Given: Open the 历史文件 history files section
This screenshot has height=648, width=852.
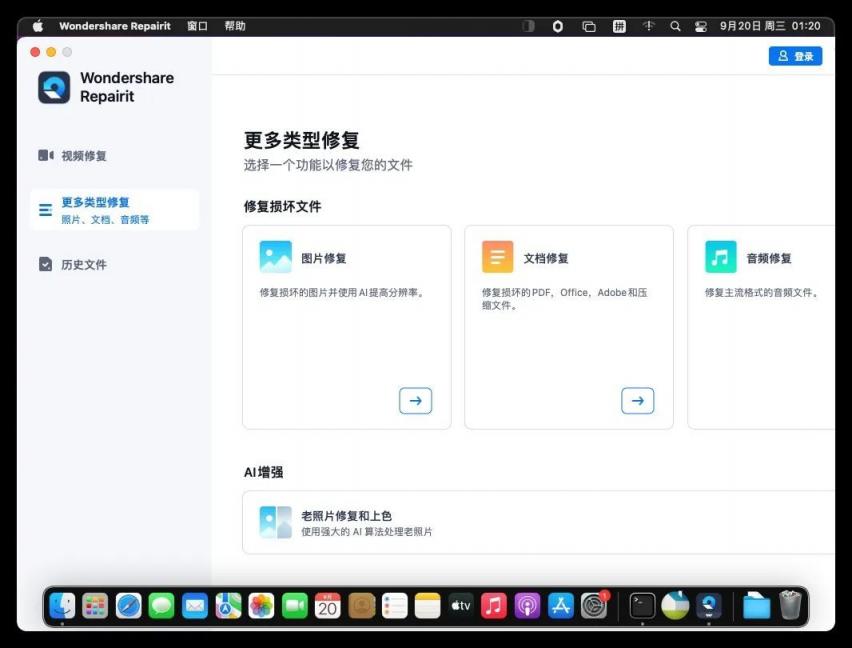Looking at the screenshot, I should click(84, 265).
